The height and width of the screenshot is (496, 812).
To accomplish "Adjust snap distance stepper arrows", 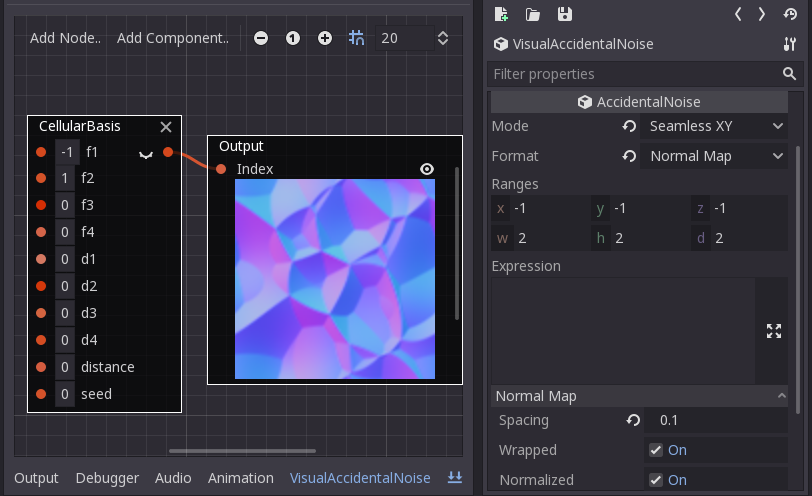I will tap(443, 38).
